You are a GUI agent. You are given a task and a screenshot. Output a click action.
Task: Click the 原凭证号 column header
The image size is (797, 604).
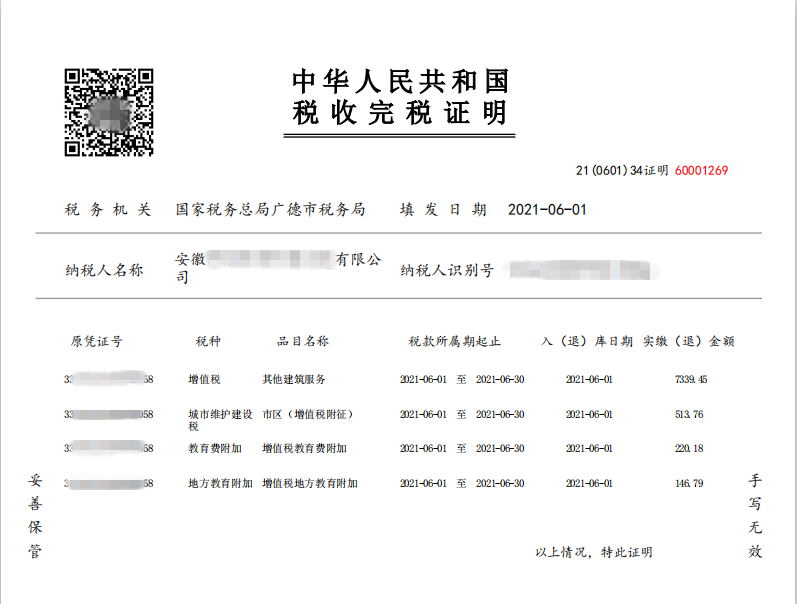(x=97, y=341)
